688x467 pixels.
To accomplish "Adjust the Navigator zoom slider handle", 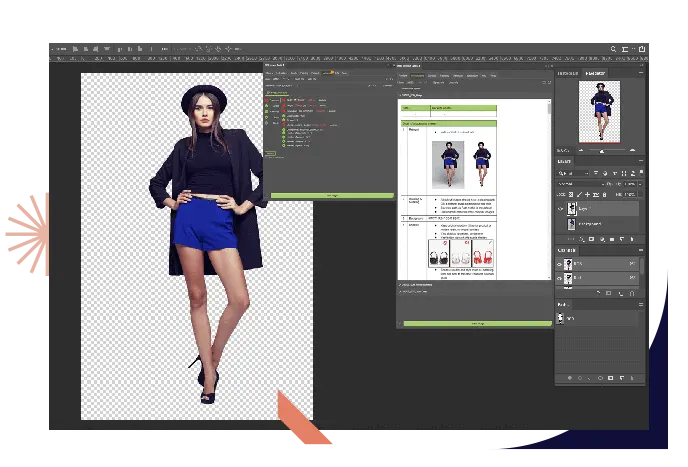I will tap(602, 151).
